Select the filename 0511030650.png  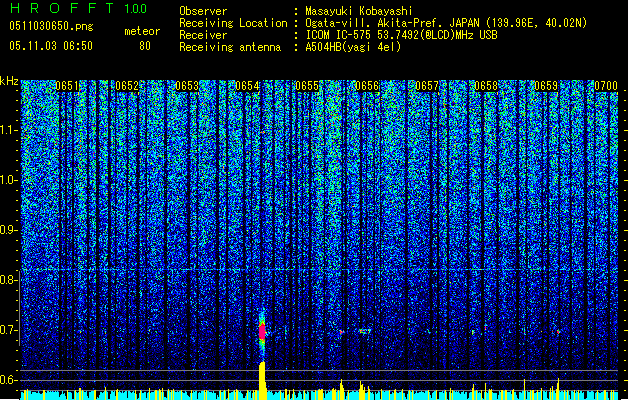51,26
